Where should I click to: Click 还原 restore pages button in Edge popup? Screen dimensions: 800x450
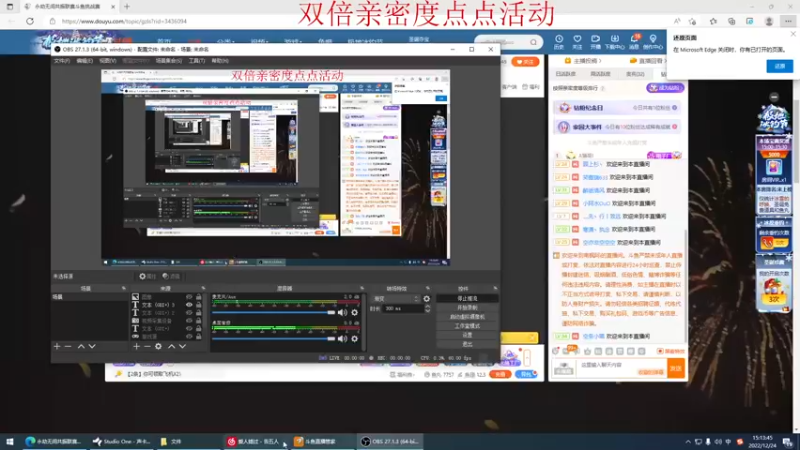pyautogui.click(x=779, y=66)
